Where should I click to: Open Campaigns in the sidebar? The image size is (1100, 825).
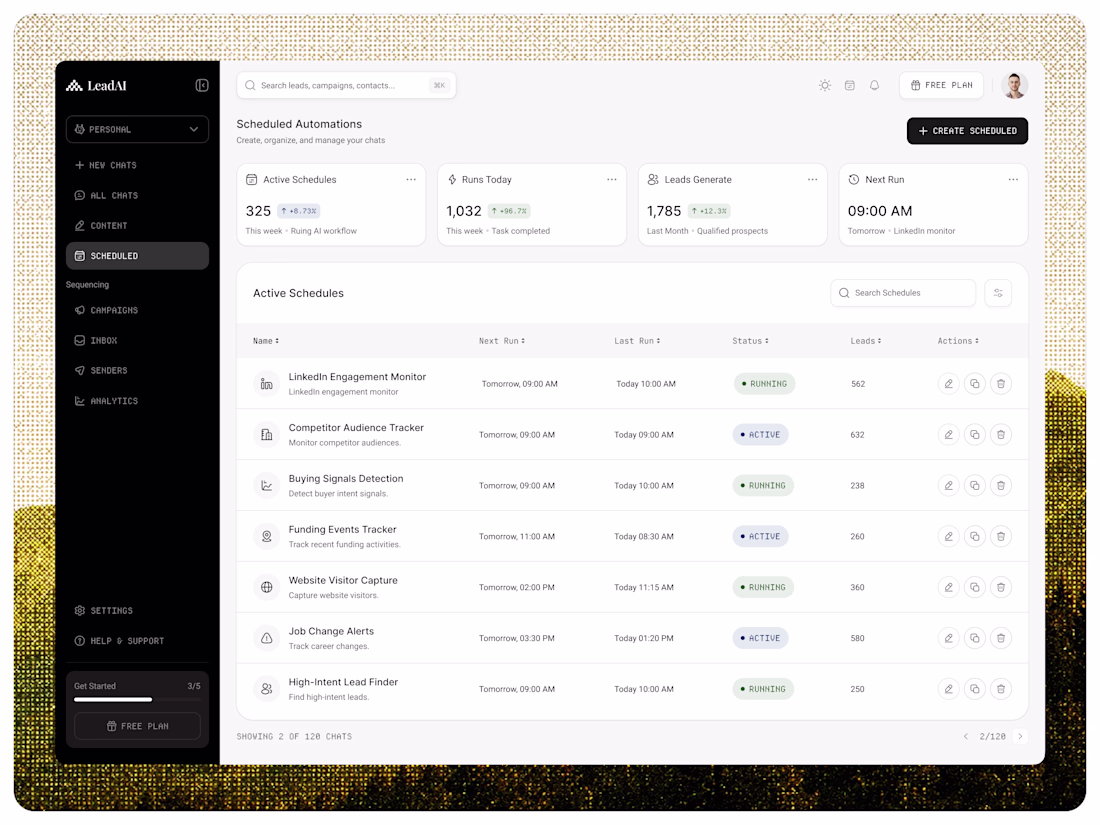[x=138, y=310]
